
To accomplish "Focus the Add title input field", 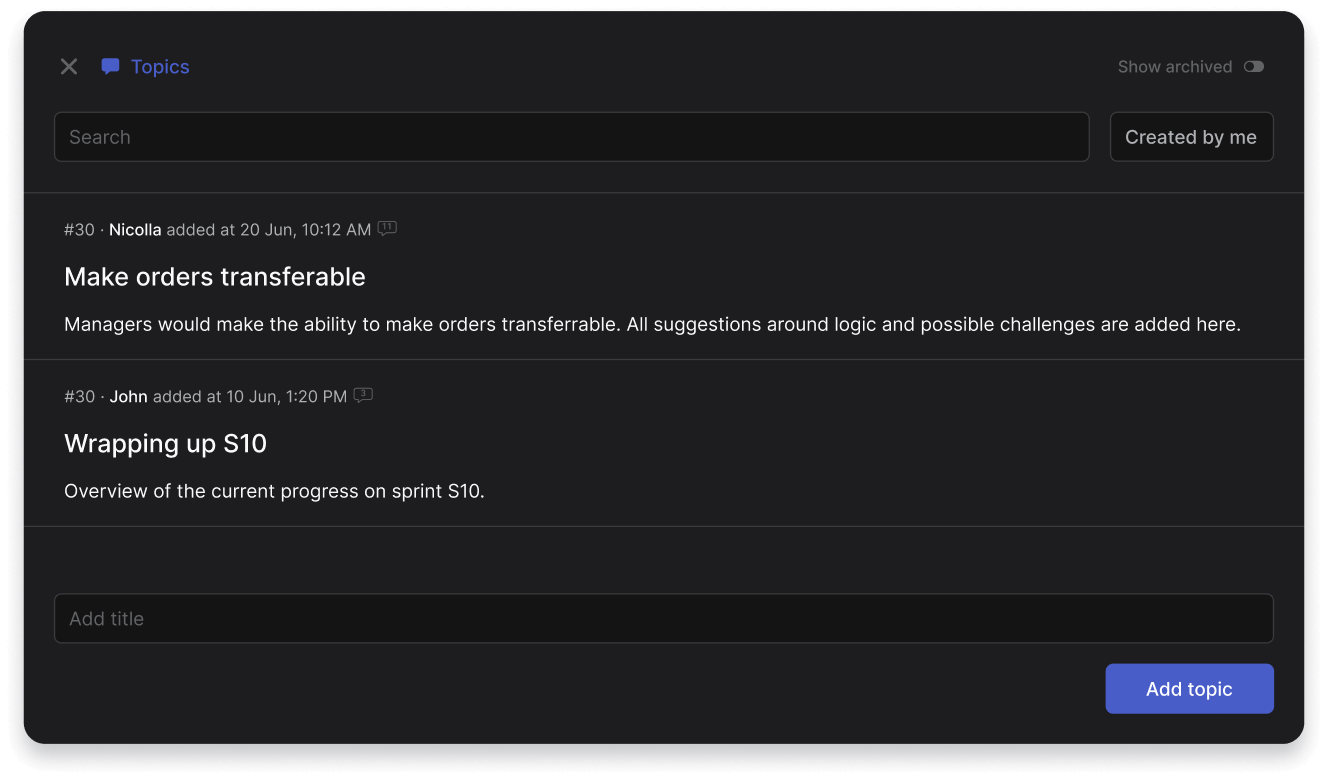I will tap(663, 619).
